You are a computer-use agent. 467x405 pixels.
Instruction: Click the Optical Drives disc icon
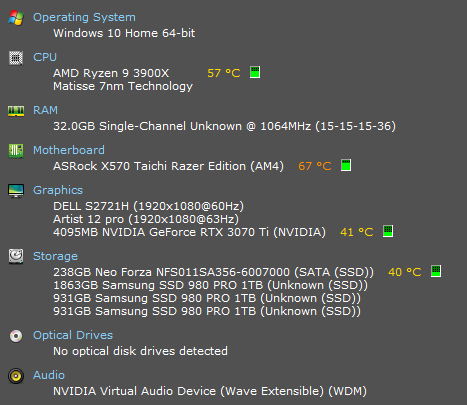point(16,336)
